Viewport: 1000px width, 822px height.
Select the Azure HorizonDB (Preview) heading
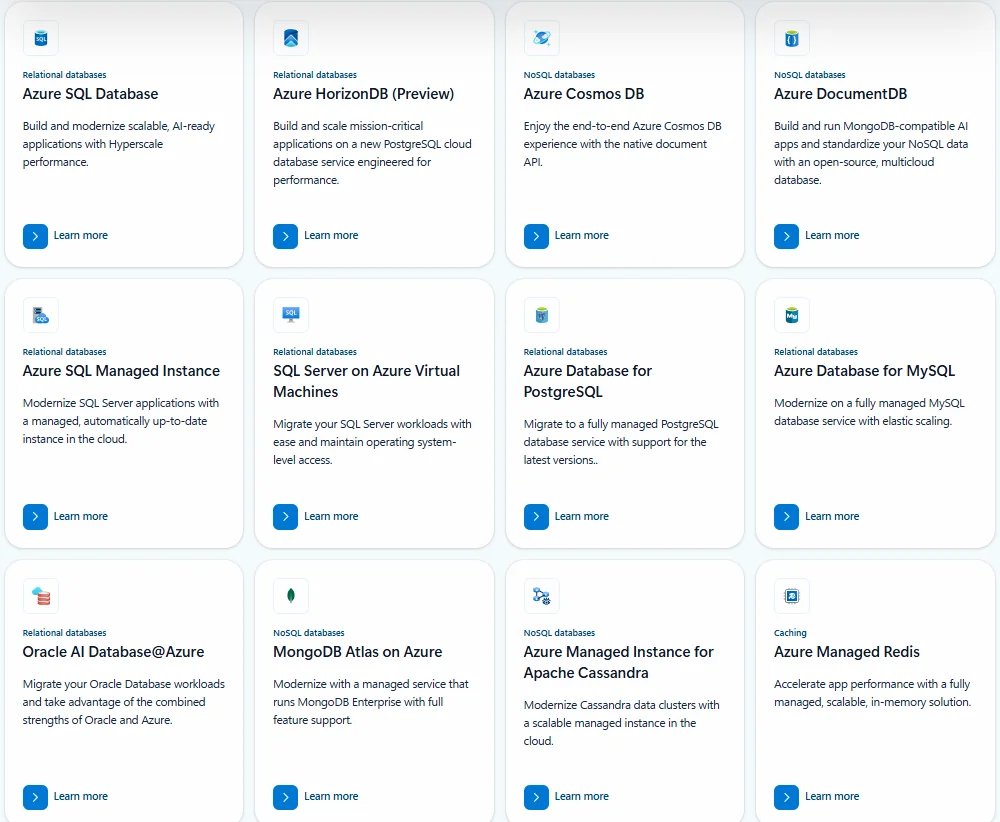tap(364, 94)
